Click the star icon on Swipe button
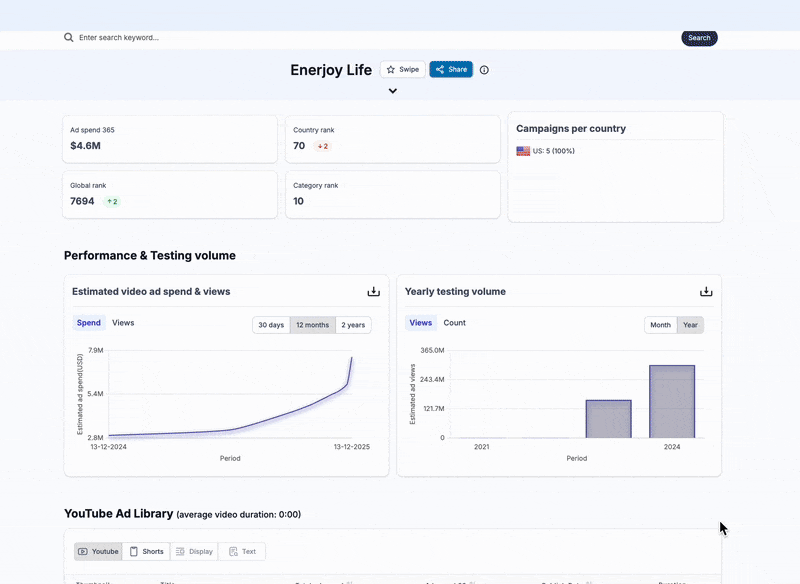Screen dimensions: 800x584 391,70
